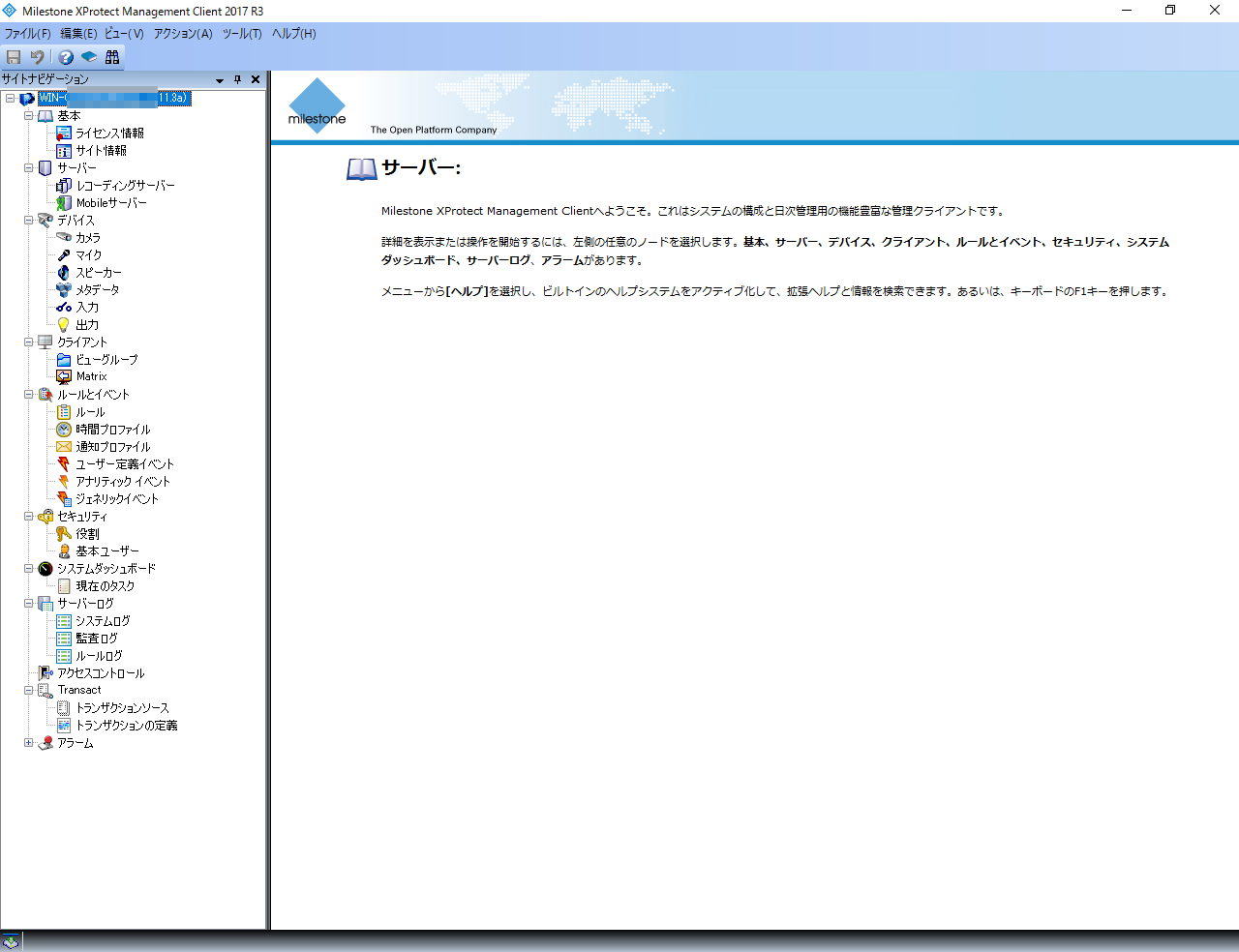Select トランザクションソース tree item
This screenshot has height=952, width=1239.
pos(122,707)
